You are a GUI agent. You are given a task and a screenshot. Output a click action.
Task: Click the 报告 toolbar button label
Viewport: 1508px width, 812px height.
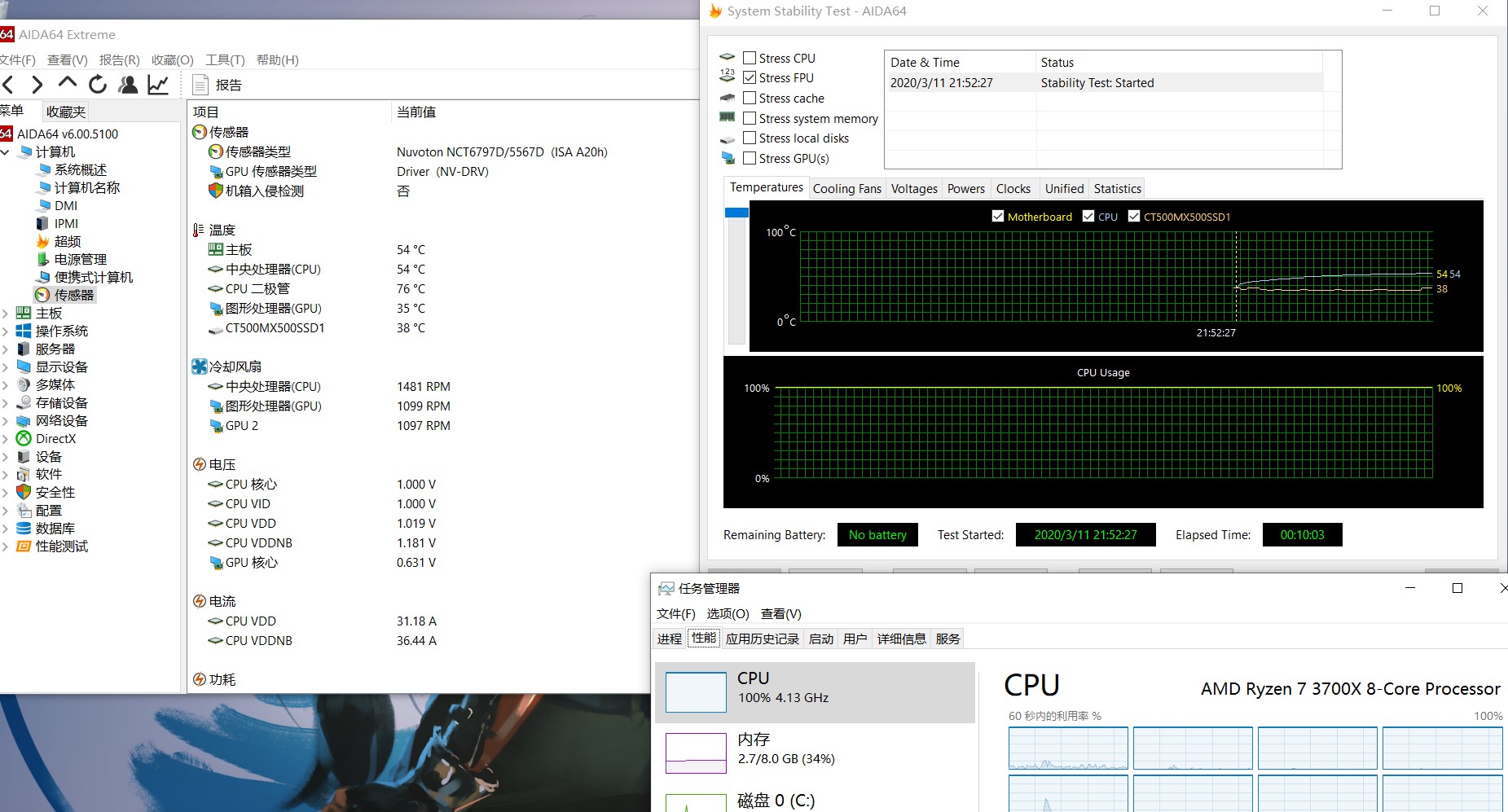[x=228, y=85]
